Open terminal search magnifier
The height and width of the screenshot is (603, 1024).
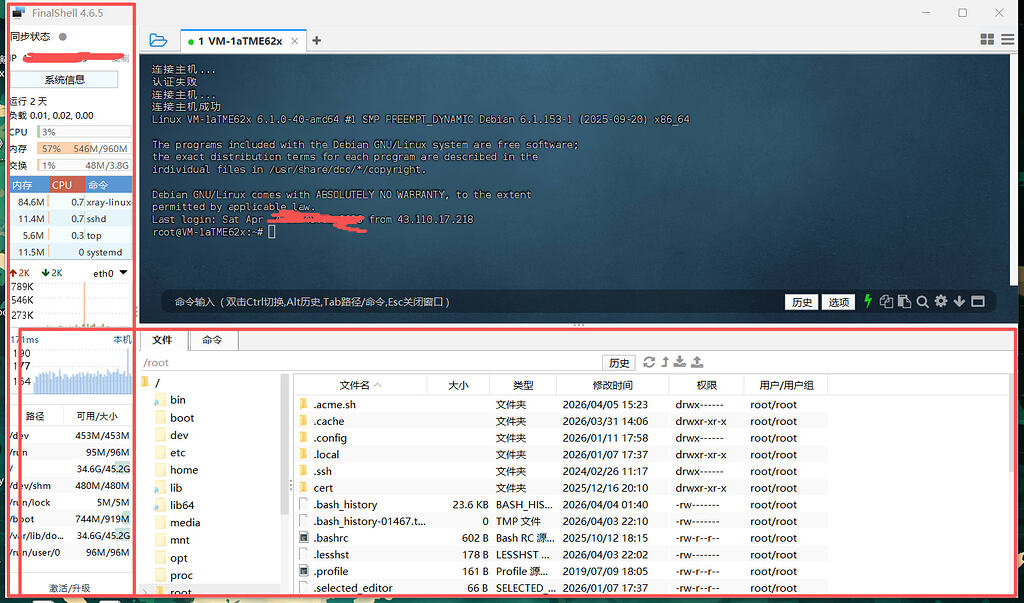922,301
